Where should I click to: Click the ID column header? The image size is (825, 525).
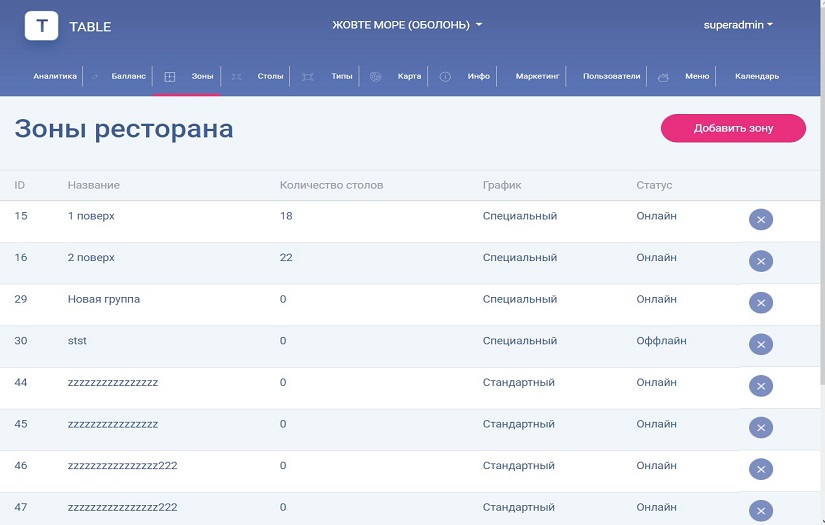click(x=19, y=185)
